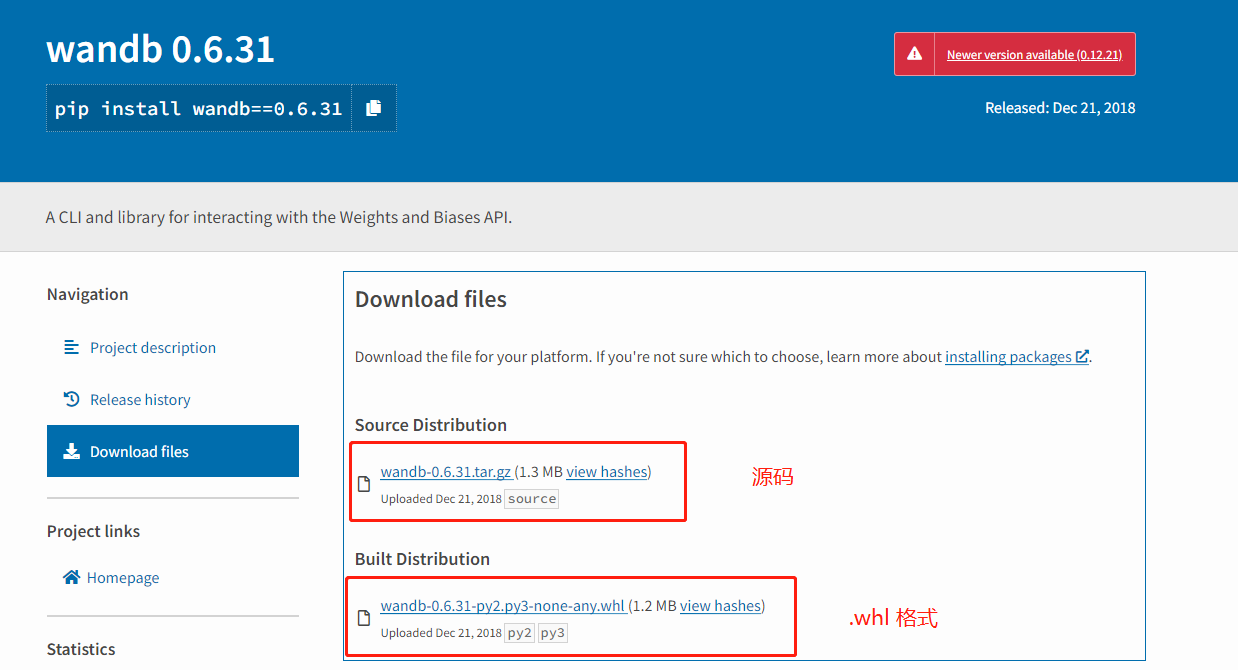Image resolution: width=1238 pixels, height=670 pixels.
Task: Click the CLI and library description text
Action: tap(279, 217)
